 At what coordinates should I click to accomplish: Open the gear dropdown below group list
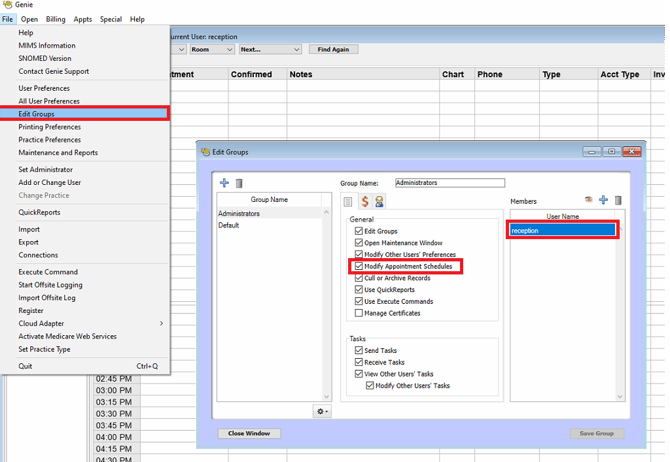pyautogui.click(x=323, y=411)
